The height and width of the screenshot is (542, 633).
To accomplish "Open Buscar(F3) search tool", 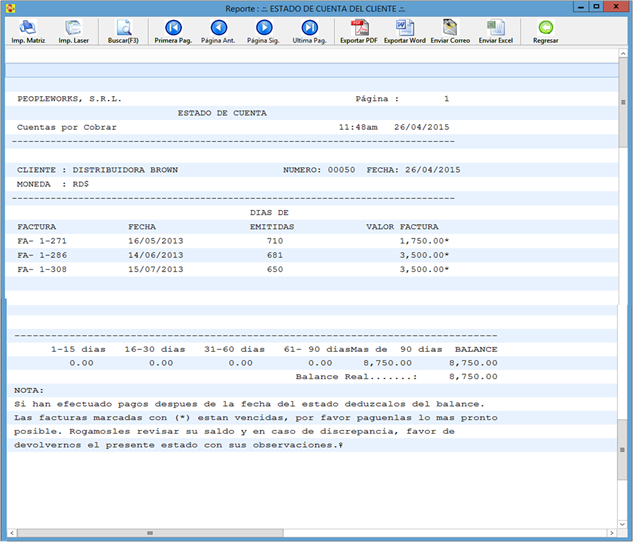I will coord(123,31).
